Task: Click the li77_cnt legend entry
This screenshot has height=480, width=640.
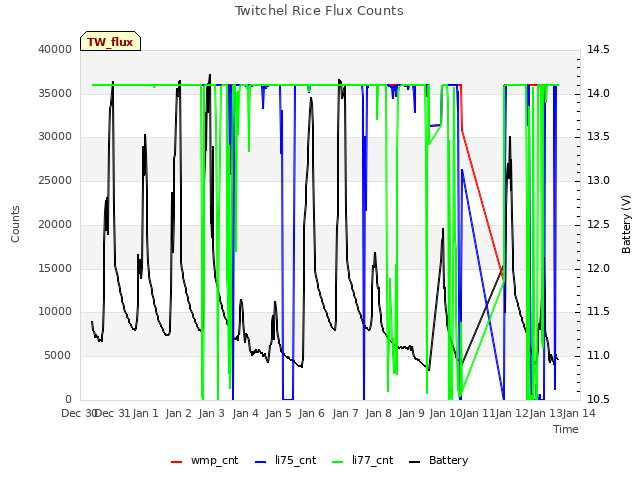Action: click(363, 460)
